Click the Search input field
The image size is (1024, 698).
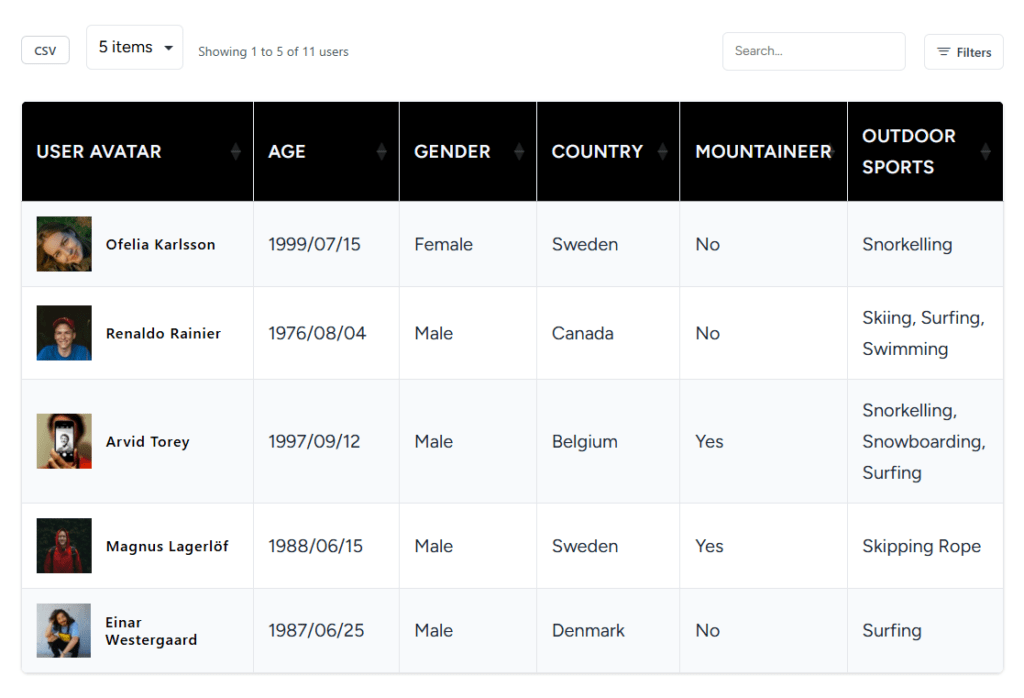click(813, 51)
